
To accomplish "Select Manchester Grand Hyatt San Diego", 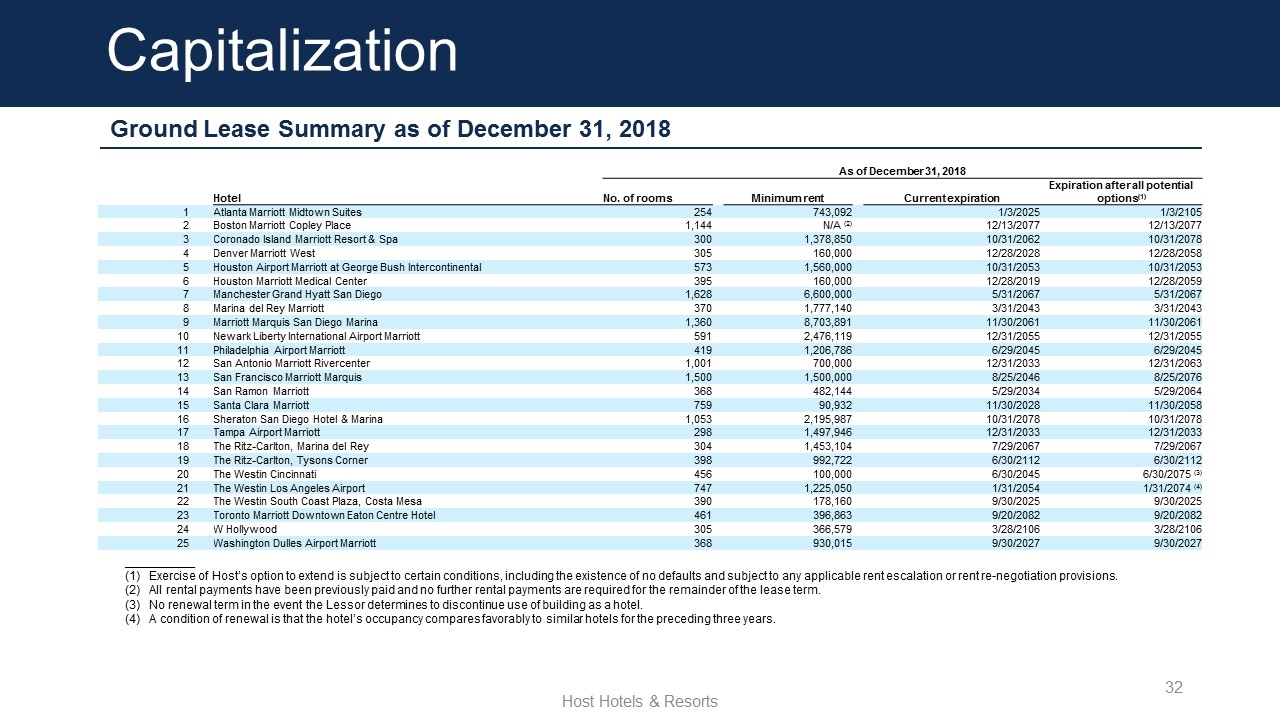I will (297, 294).
